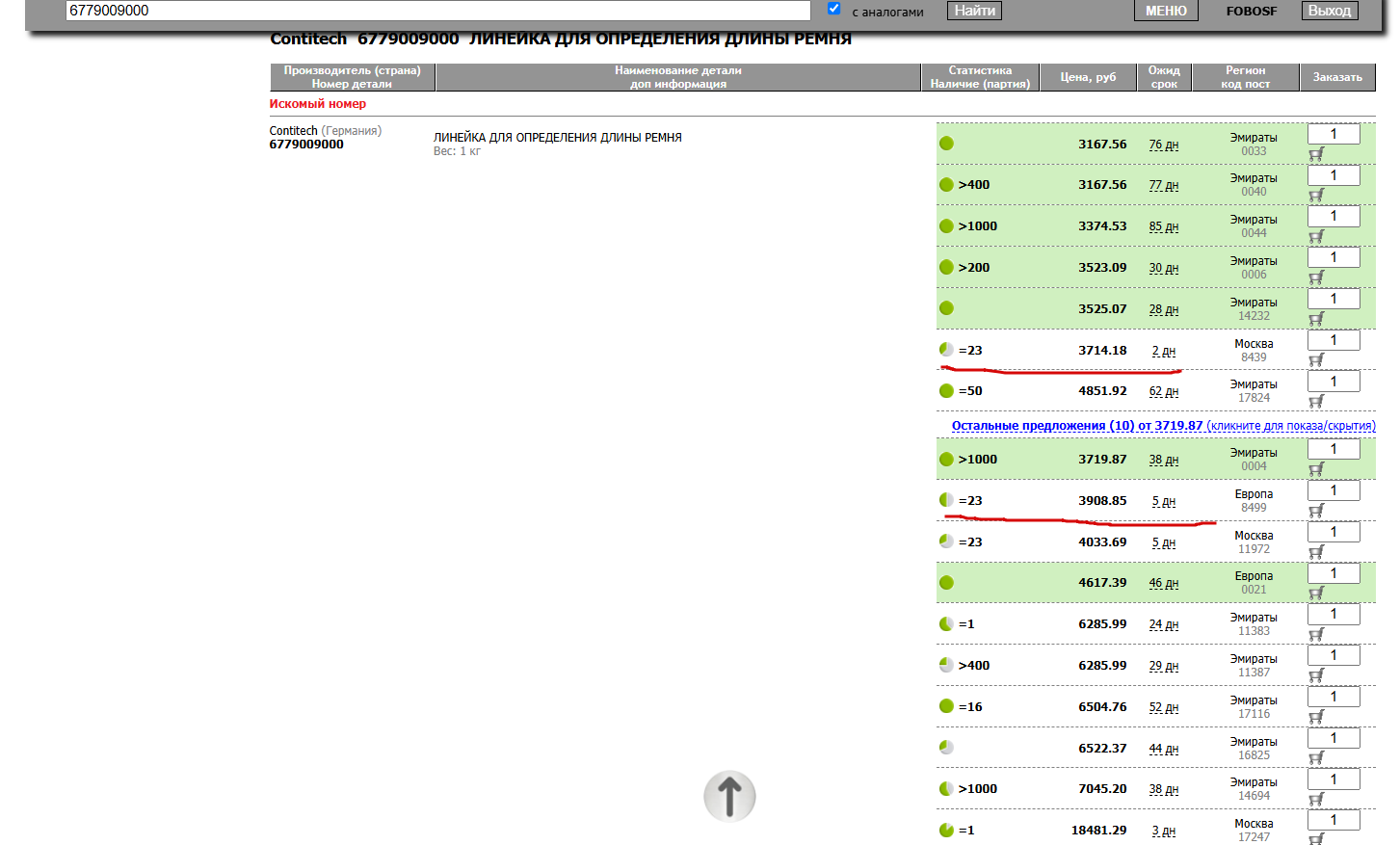
Task: Click the scroll-to-top arrow button
Action: 729,797
